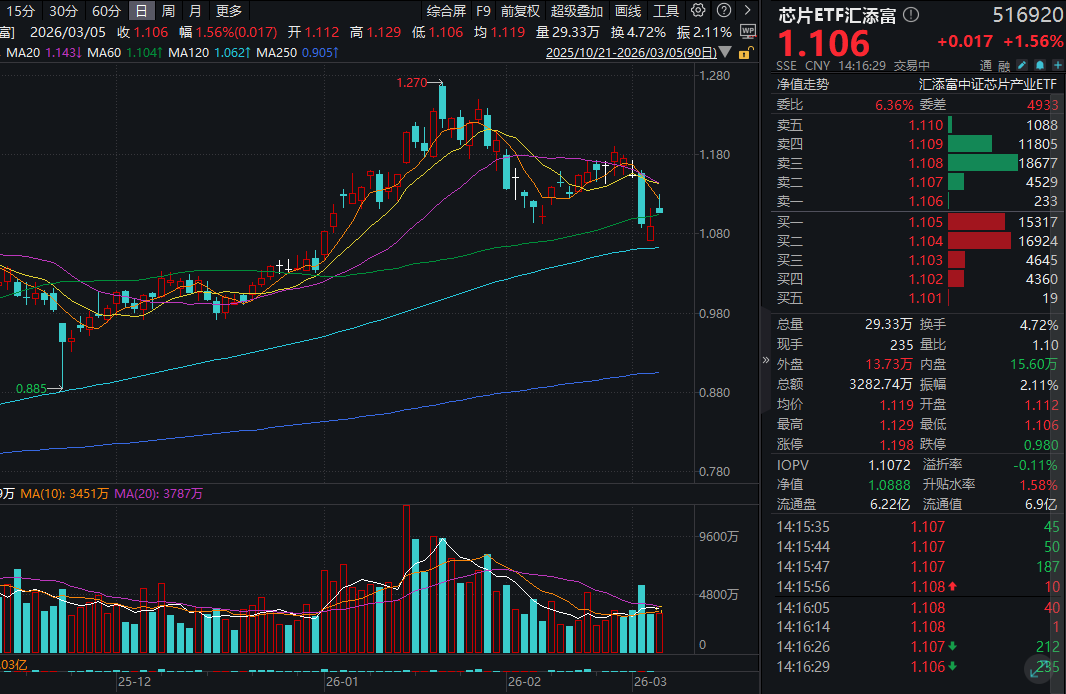Image resolution: width=1066 pixels, height=694 pixels.
Task: Click the 前复权 adjustment button
Action: [520, 11]
